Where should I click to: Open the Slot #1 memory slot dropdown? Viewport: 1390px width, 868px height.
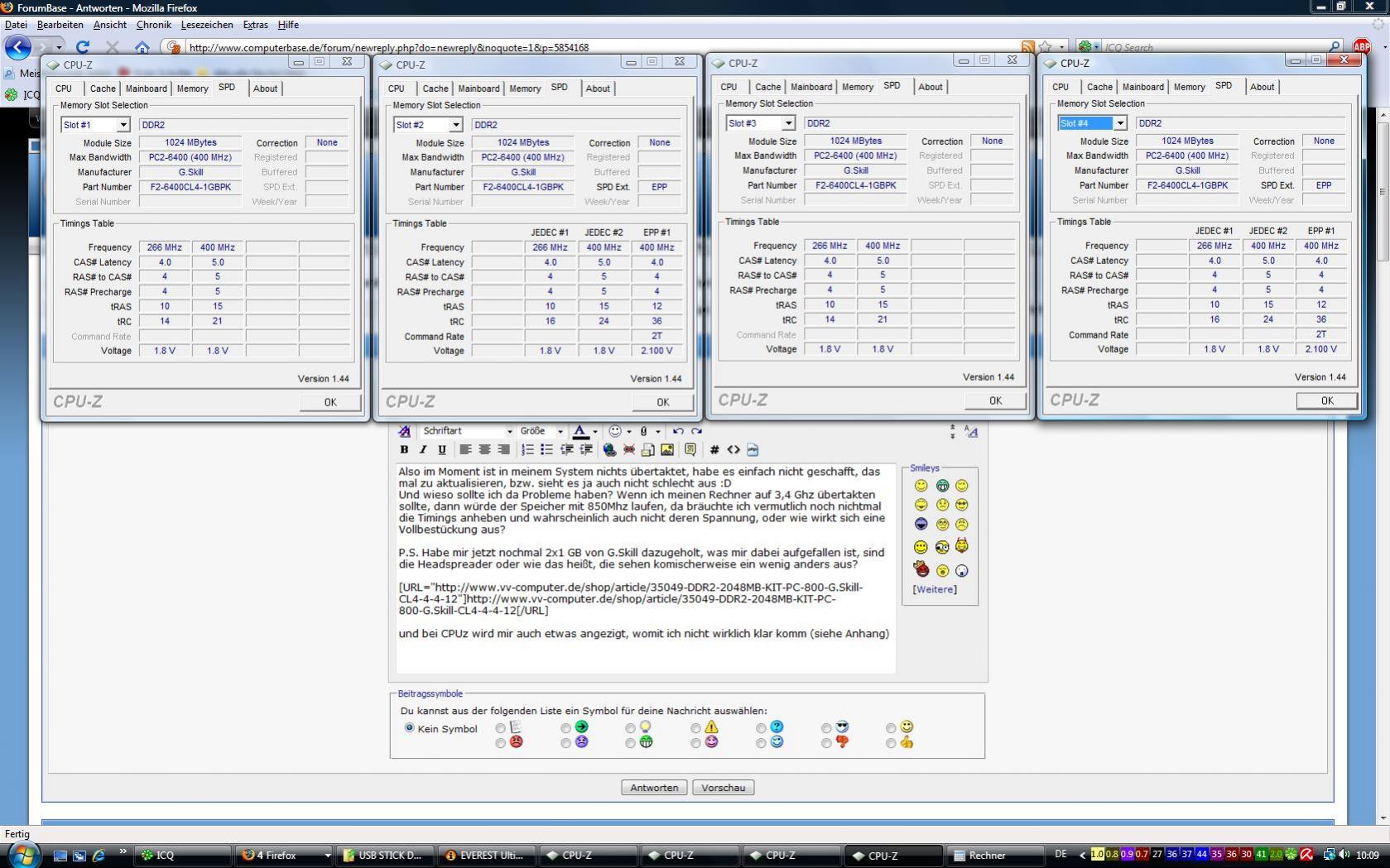pos(123,125)
